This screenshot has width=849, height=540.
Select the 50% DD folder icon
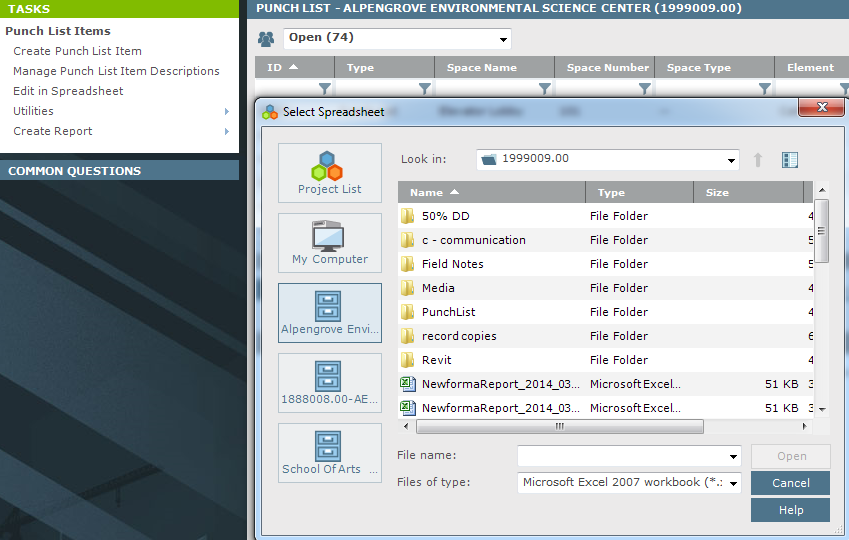tap(407, 216)
